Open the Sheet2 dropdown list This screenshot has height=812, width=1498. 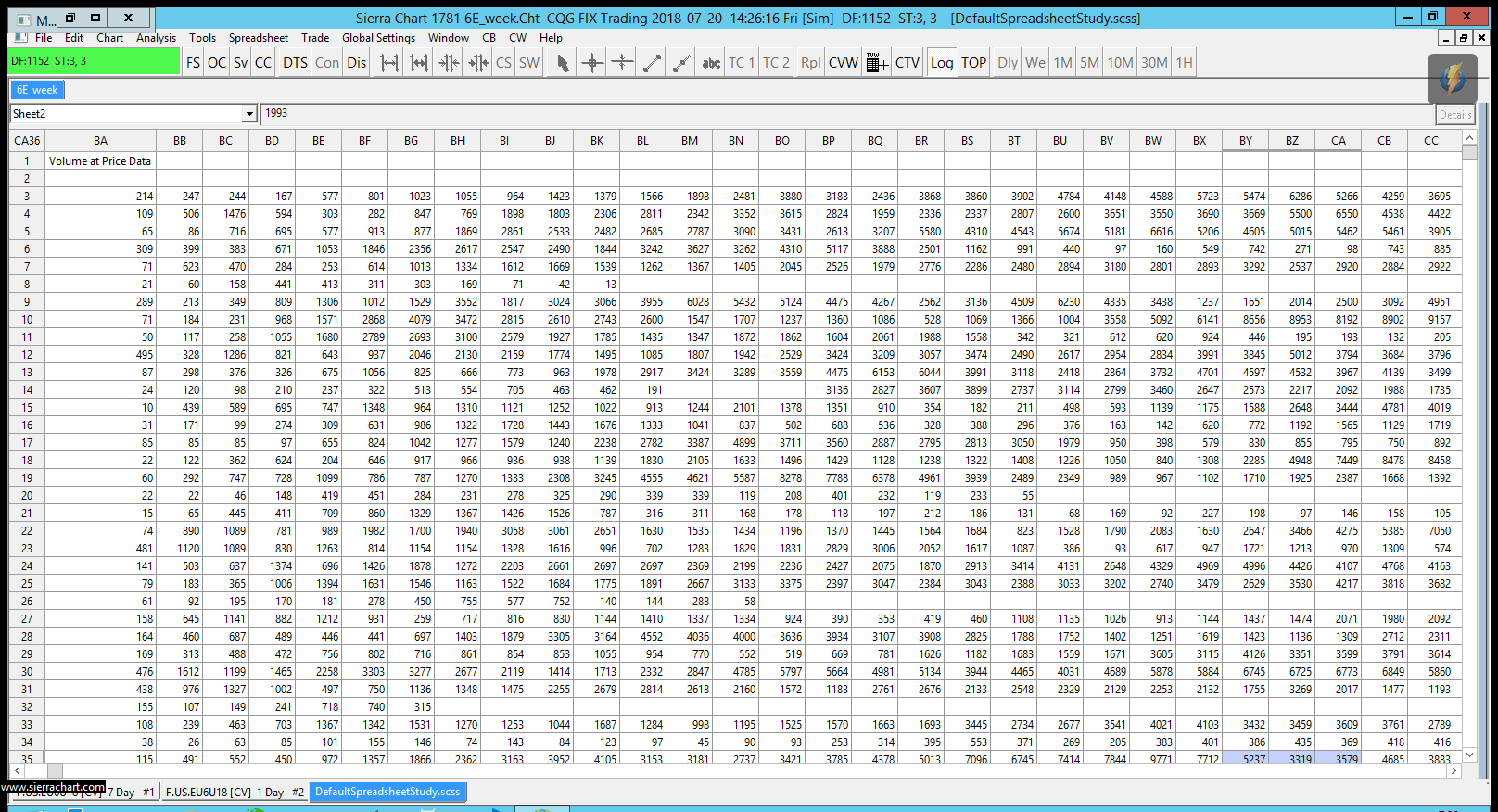tap(249, 114)
